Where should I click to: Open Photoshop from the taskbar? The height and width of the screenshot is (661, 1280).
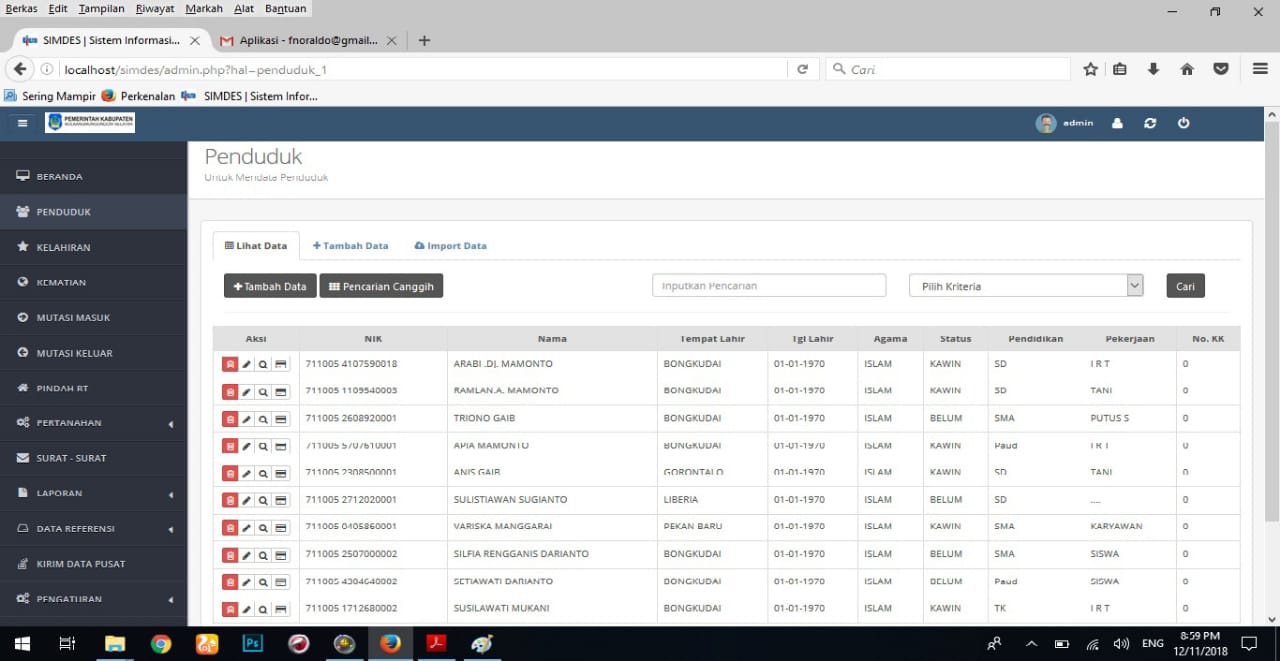point(253,643)
